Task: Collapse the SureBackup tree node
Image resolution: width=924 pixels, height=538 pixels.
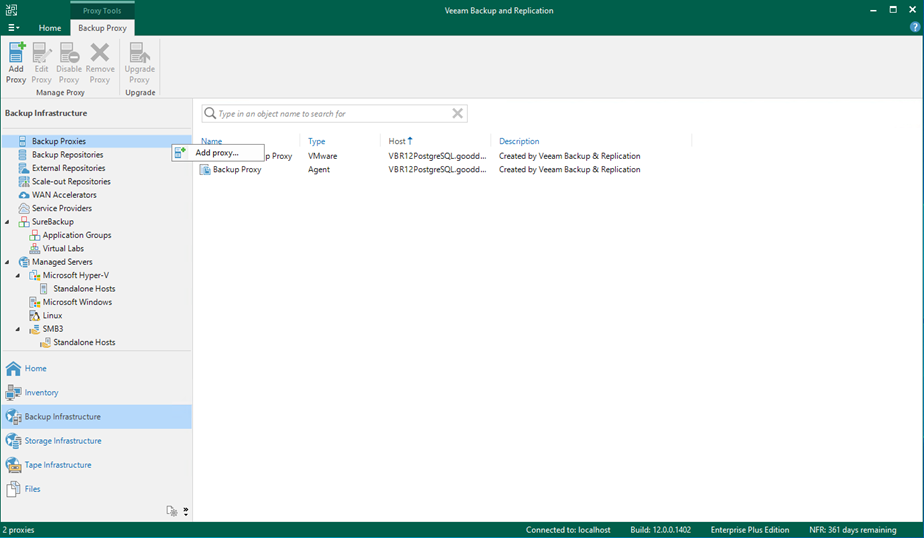Action: coord(7,222)
